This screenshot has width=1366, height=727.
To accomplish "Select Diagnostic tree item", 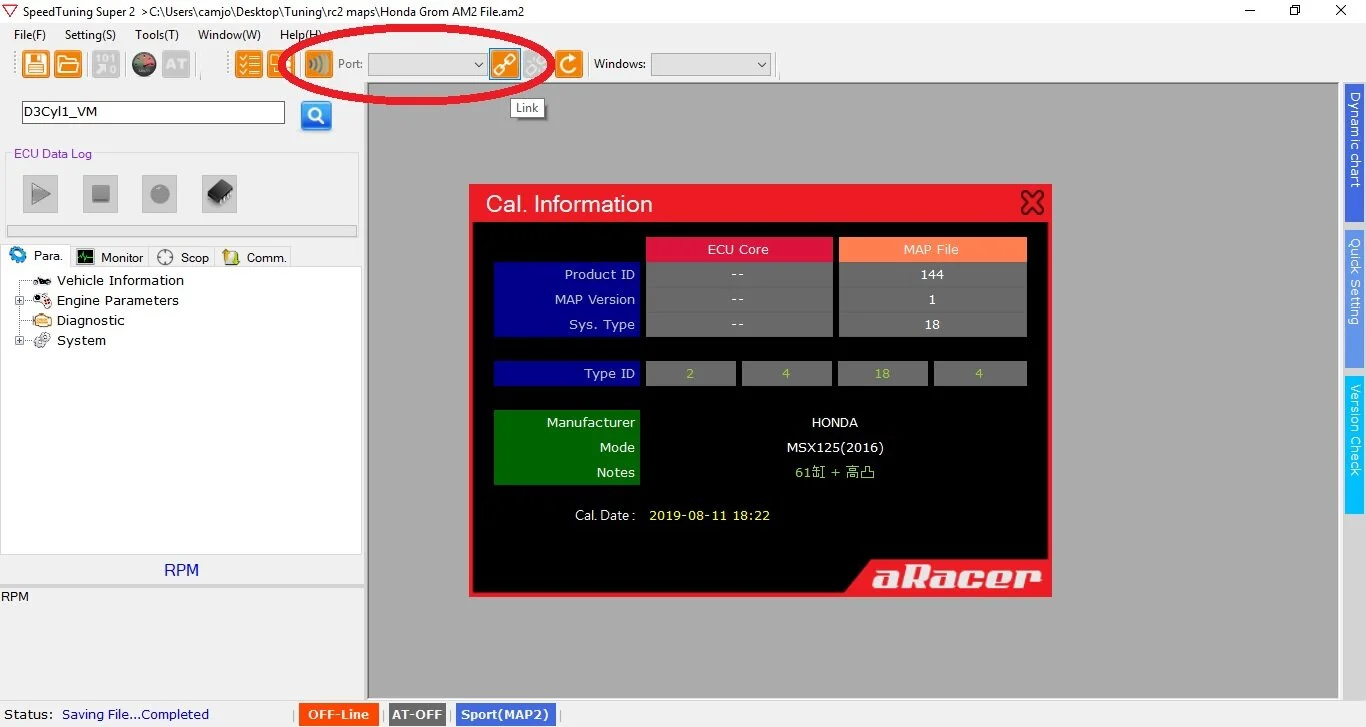I will tap(90, 320).
